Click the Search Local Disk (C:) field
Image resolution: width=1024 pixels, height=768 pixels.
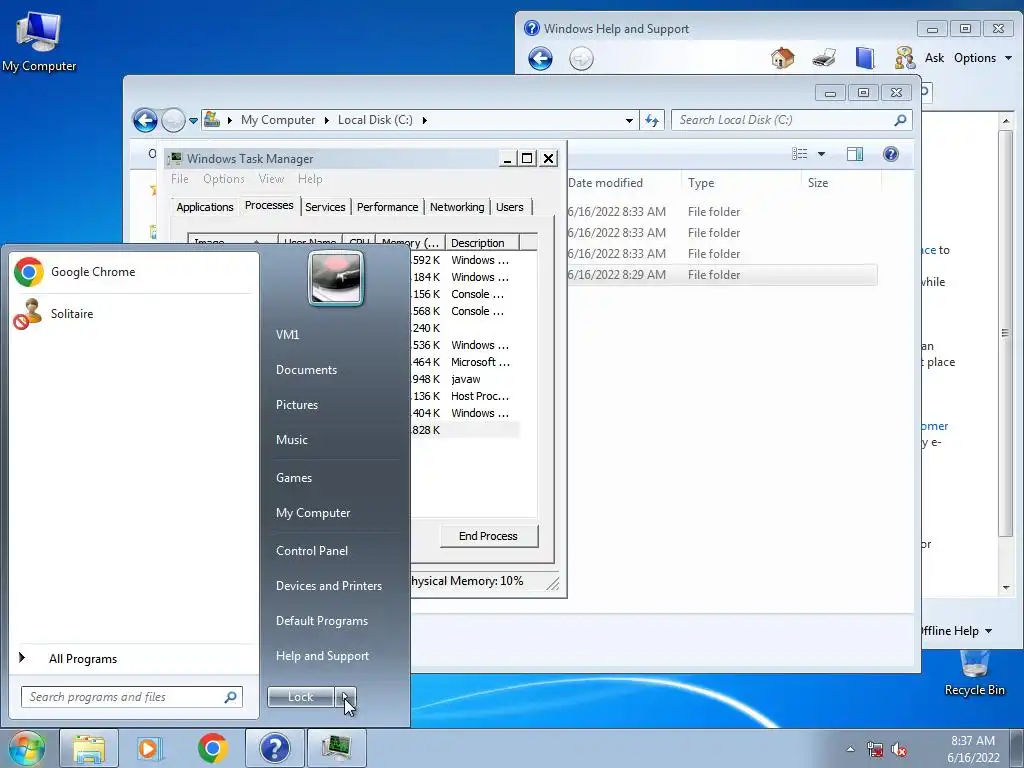click(792, 120)
